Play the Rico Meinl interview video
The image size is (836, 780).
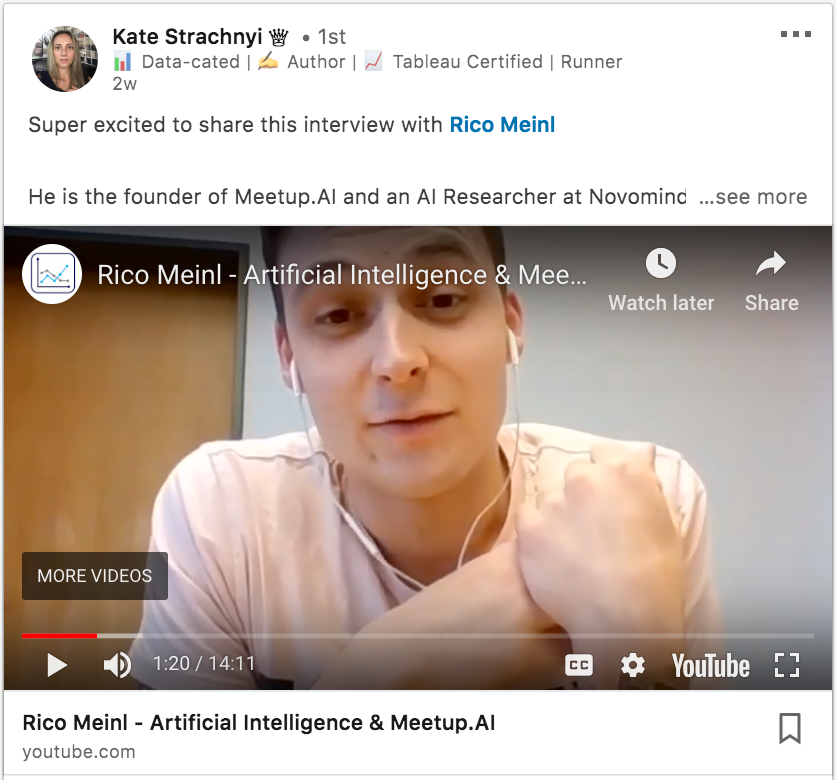click(57, 665)
